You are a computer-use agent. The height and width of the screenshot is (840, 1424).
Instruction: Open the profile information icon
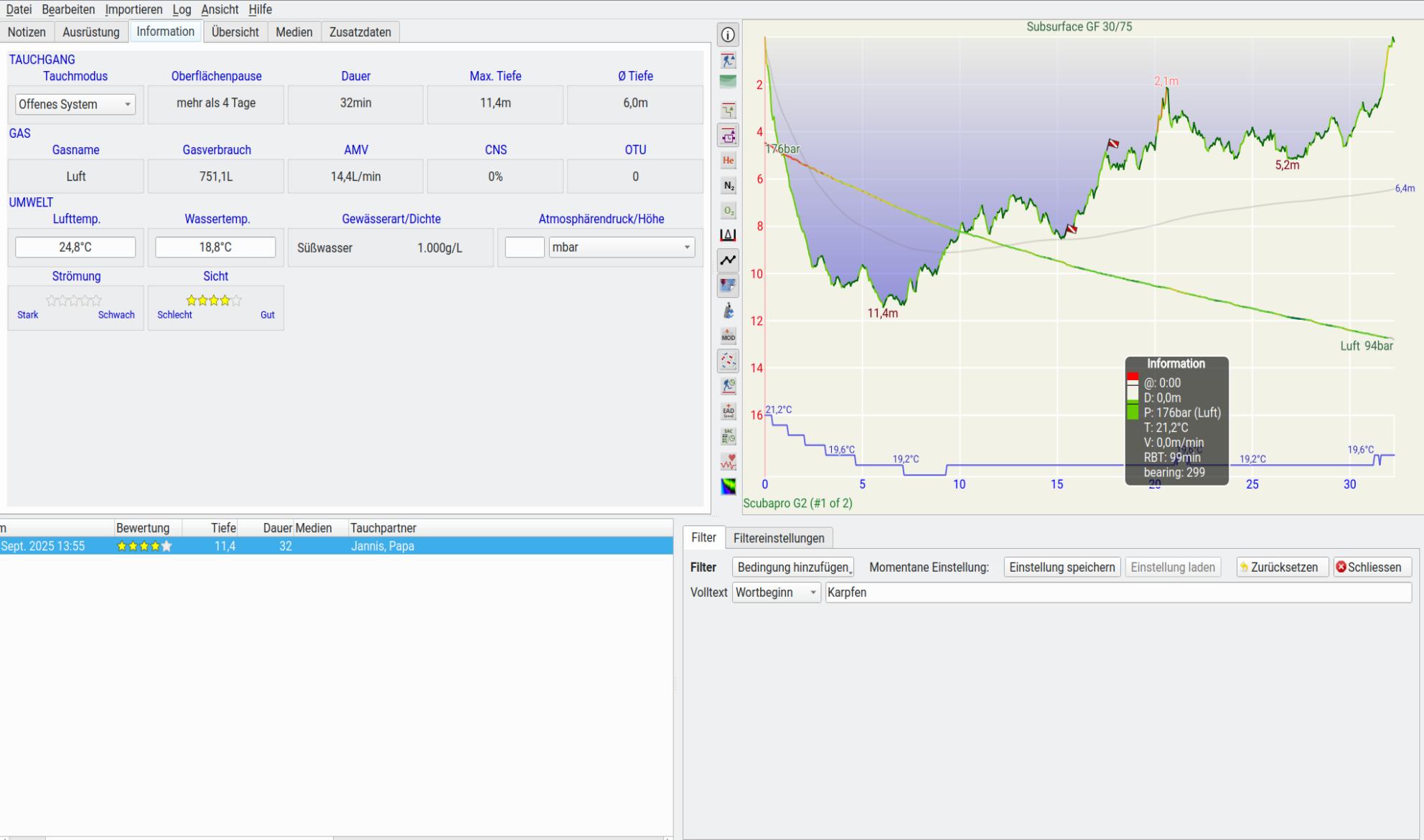click(x=728, y=34)
